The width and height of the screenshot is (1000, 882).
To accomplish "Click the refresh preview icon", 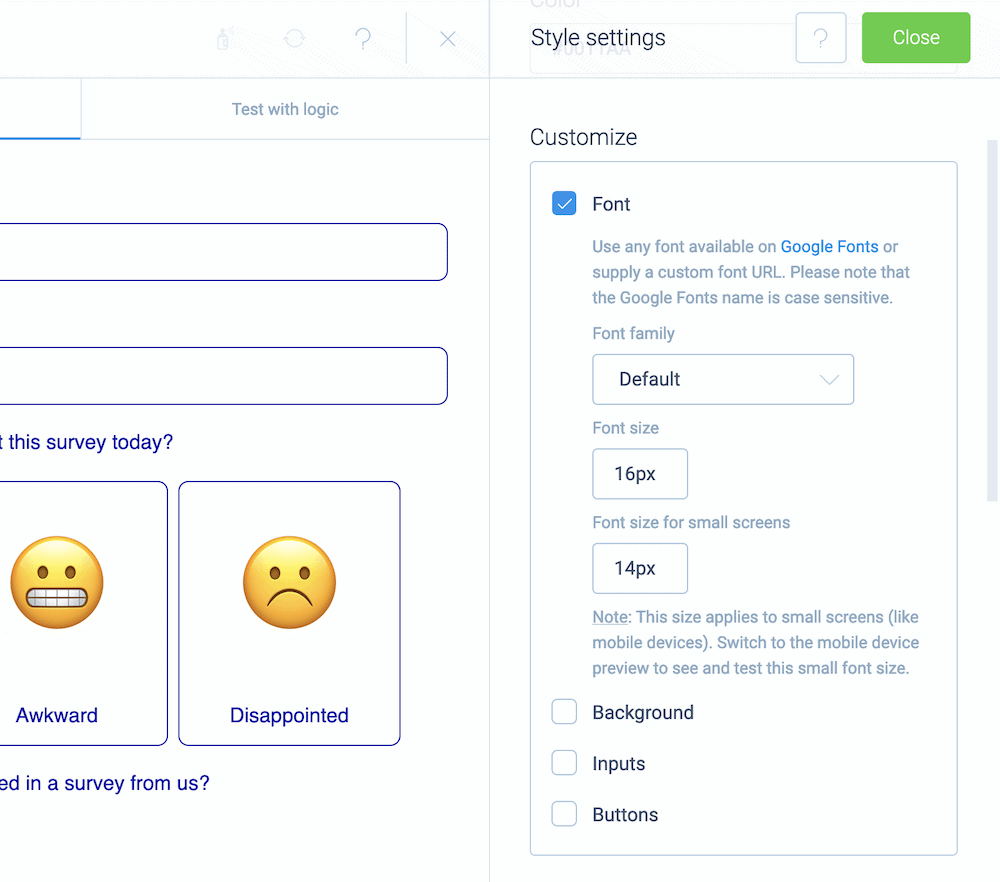I will coord(295,39).
